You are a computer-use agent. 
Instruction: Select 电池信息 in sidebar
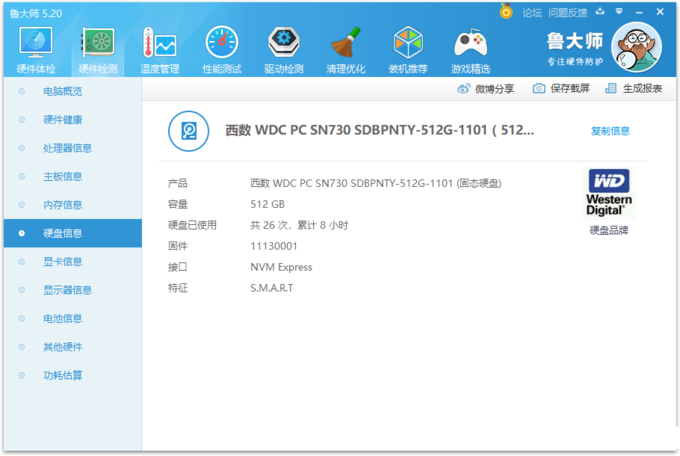73,318
